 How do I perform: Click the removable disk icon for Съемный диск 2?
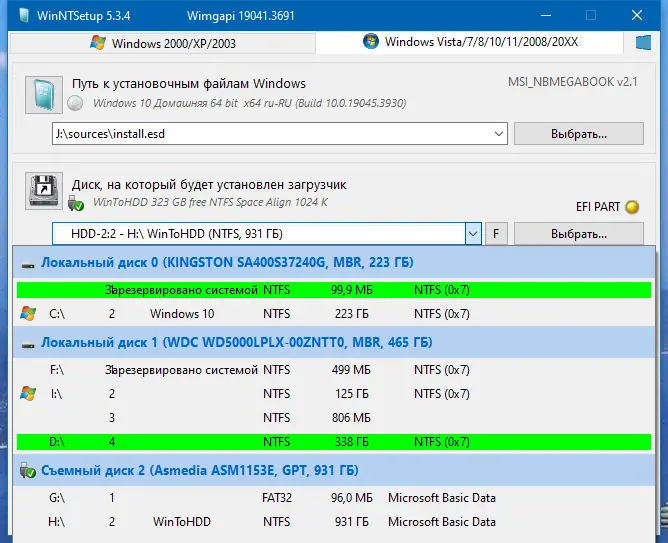click(28, 470)
